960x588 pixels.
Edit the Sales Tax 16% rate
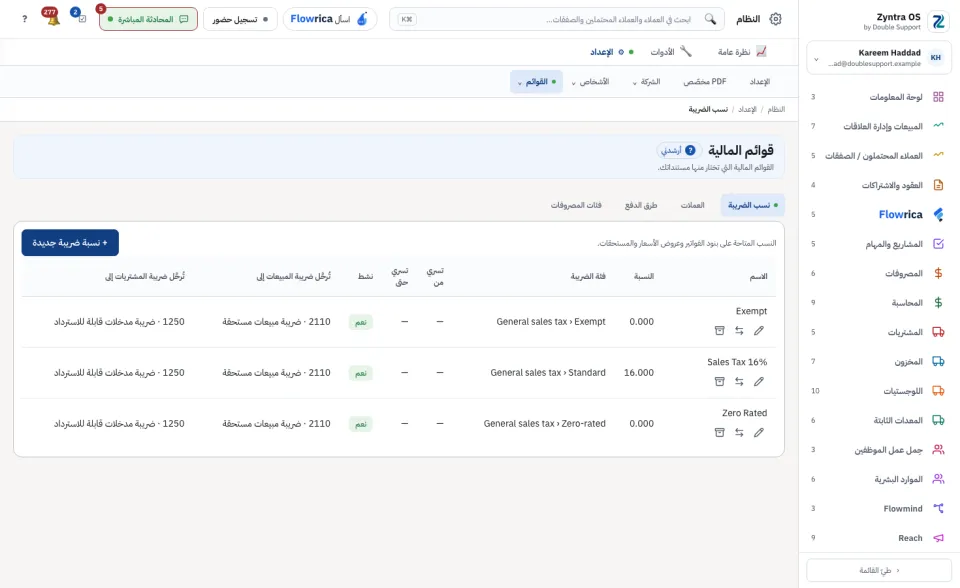click(759, 382)
